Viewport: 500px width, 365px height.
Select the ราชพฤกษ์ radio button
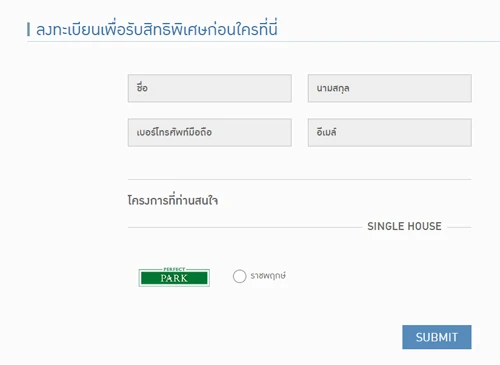click(239, 276)
